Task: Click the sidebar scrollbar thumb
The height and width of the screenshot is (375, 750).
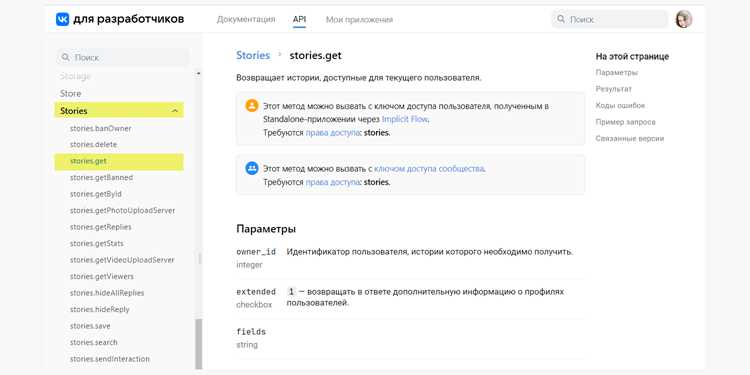Action: [199, 343]
